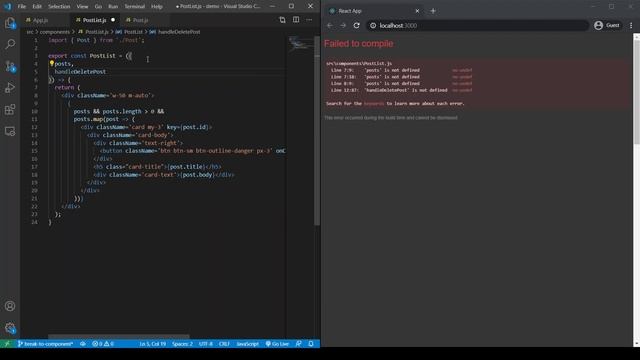Change language mode JavaScript
This screenshot has width=640, height=360.
point(247,344)
